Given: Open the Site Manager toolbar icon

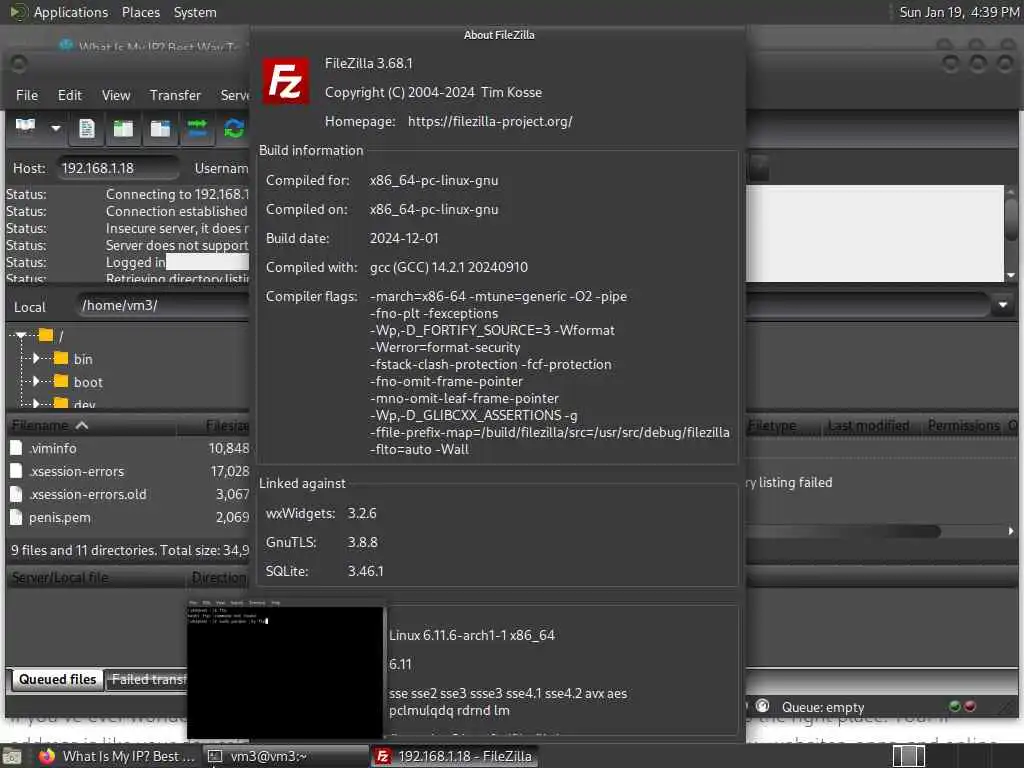Looking at the screenshot, I should pos(25,127).
